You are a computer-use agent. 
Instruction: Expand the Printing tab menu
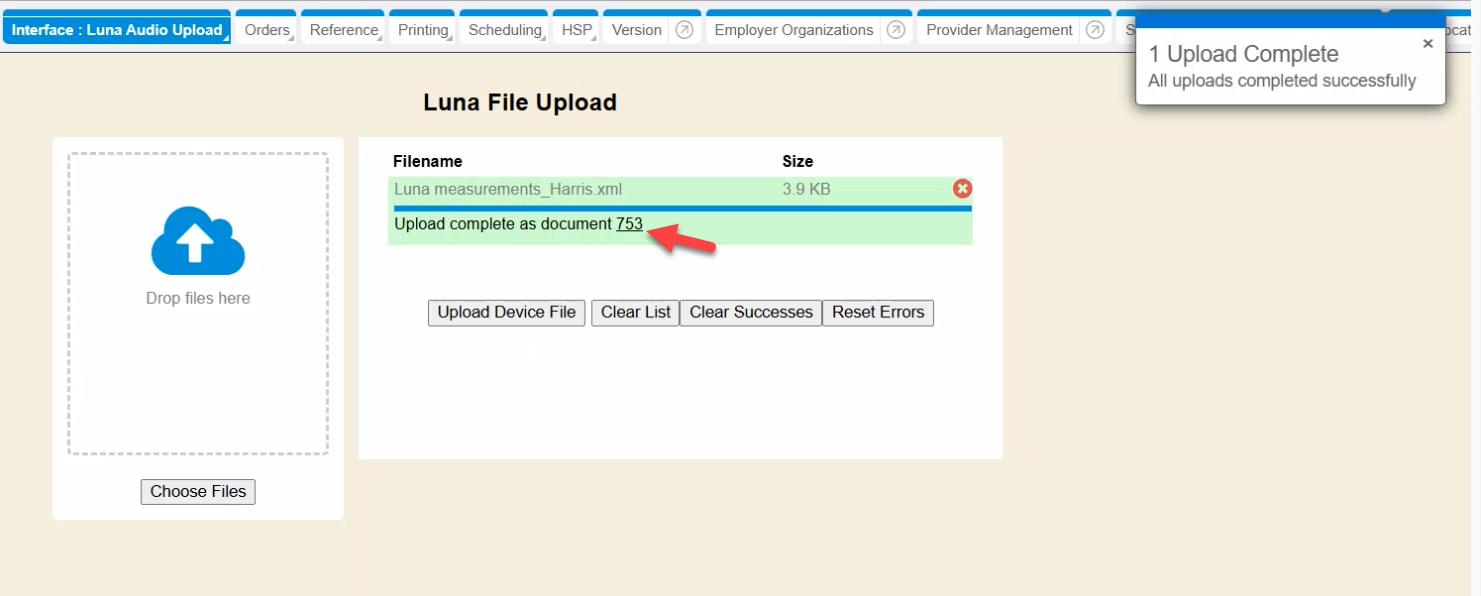click(x=422, y=30)
